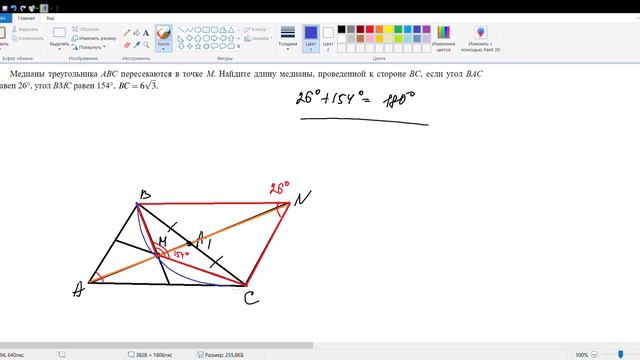This screenshot has height=360, width=640.
Task: Expand the Повернуть rotate dropdown
Action: (x=104, y=47)
